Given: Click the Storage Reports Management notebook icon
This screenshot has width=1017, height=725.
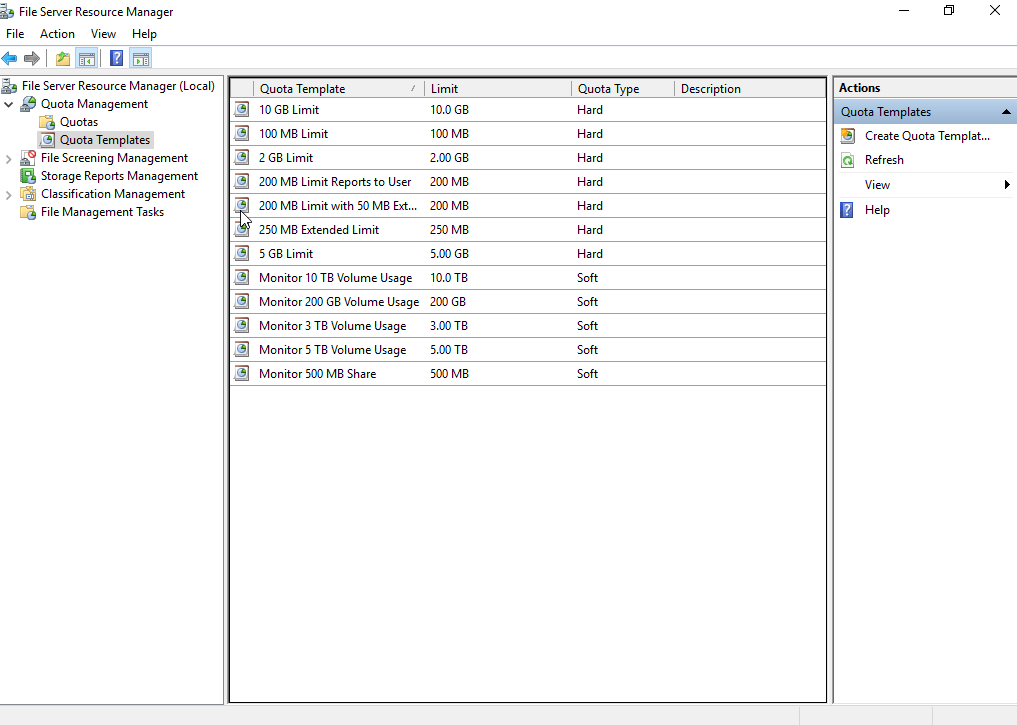Looking at the screenshot, I should [x=29, y=175].
